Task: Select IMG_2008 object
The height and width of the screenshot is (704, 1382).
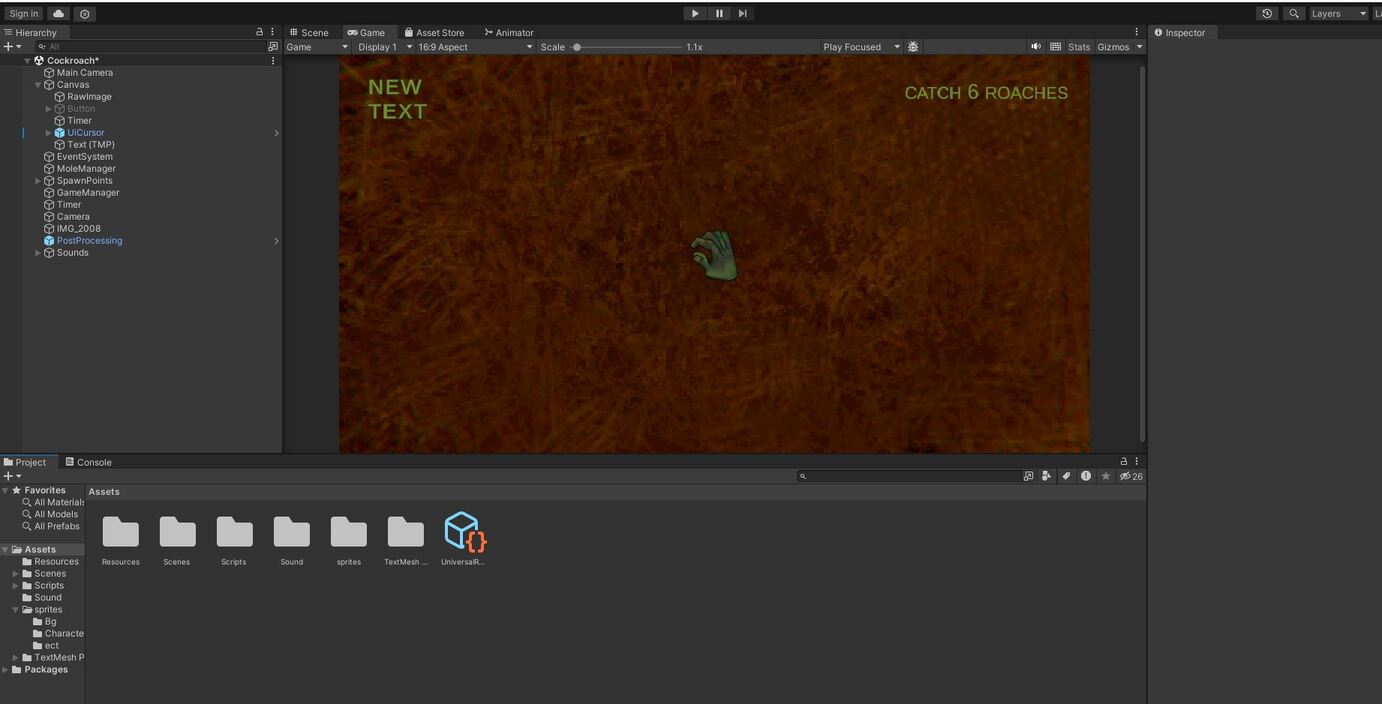Action: pyautogui.click(x=78, y=229)
